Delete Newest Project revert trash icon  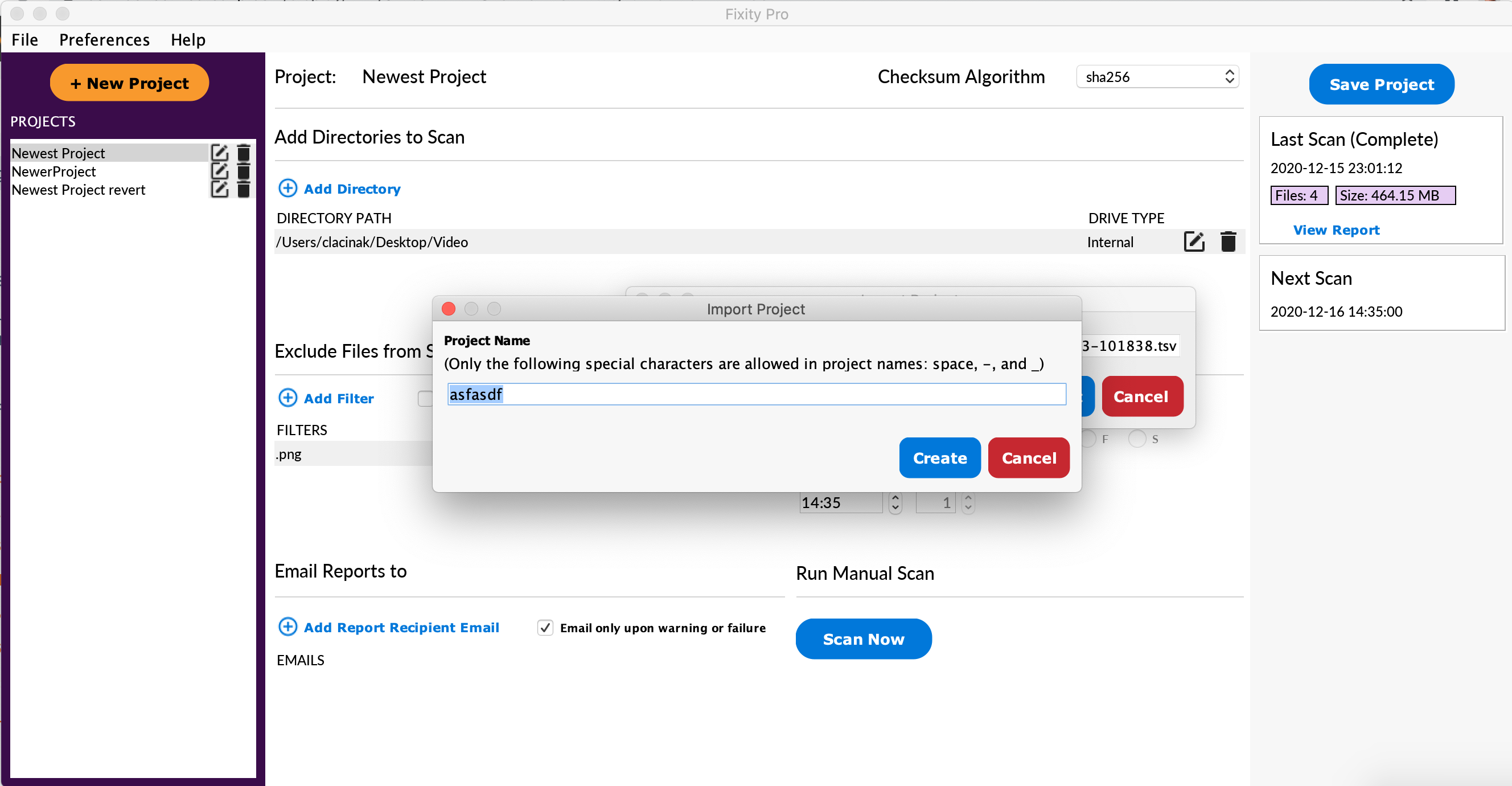pyautogui.click(x=244, y=190)
